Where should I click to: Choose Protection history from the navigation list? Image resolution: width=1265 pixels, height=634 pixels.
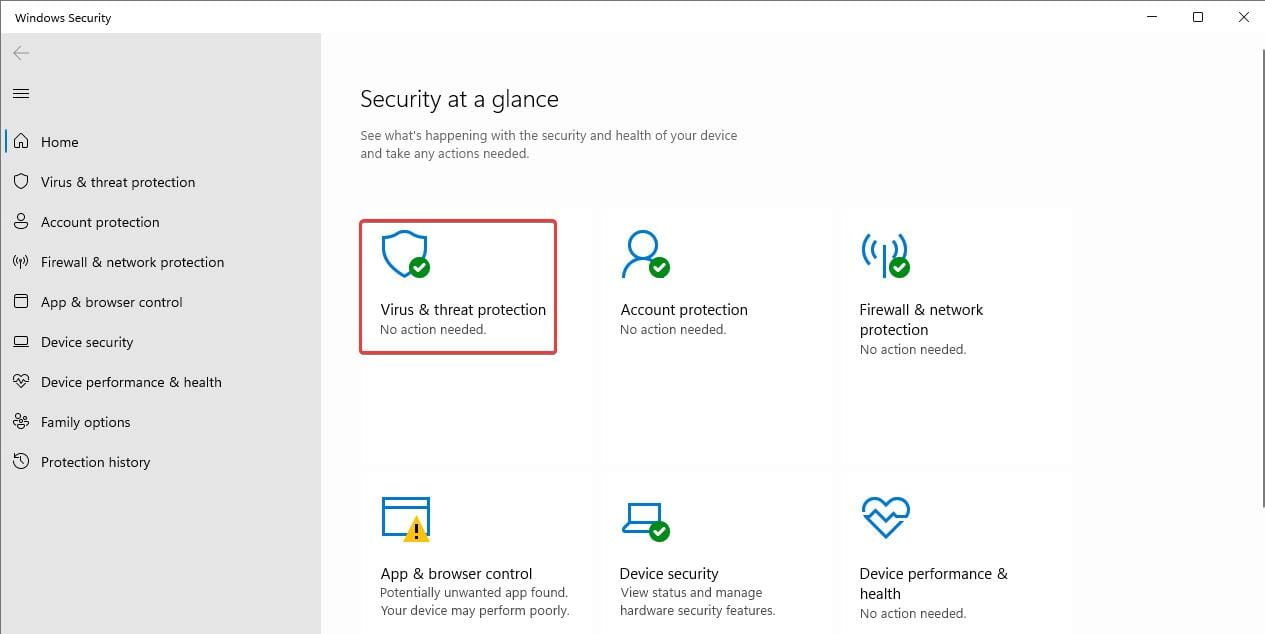click(x=95, y=462)
